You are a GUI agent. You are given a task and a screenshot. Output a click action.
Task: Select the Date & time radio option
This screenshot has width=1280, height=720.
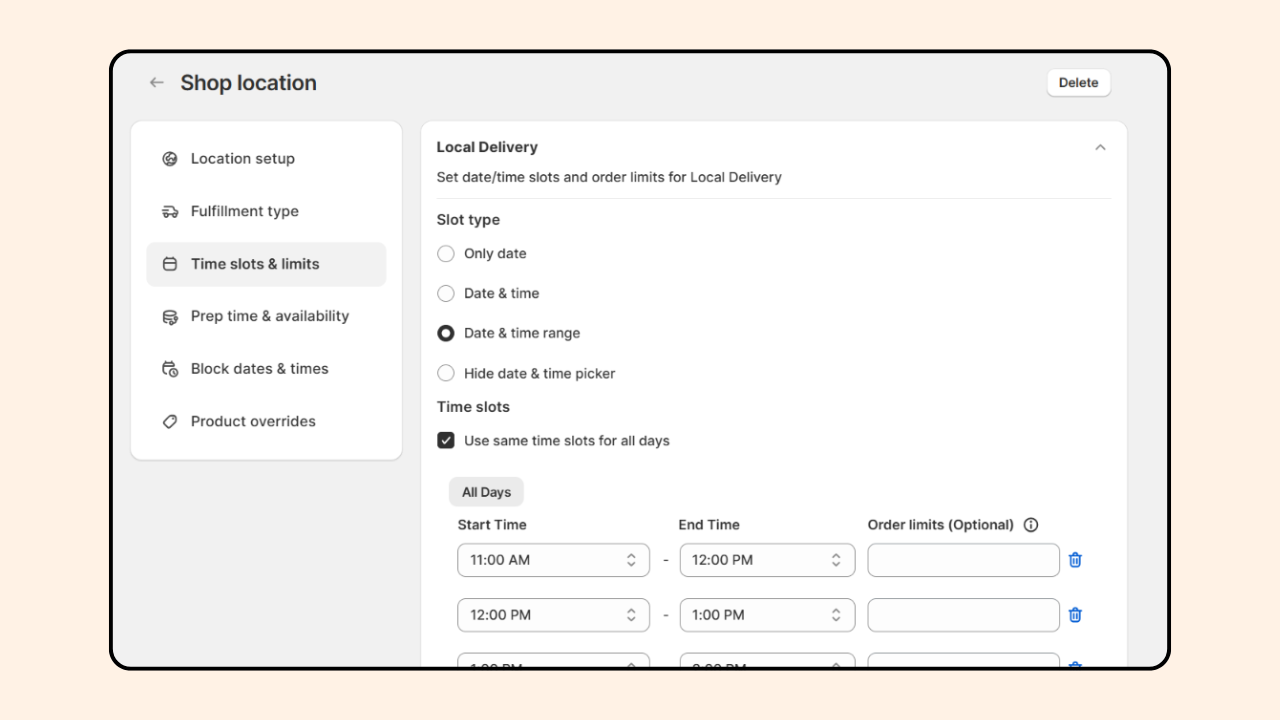(x=446, y=294)
